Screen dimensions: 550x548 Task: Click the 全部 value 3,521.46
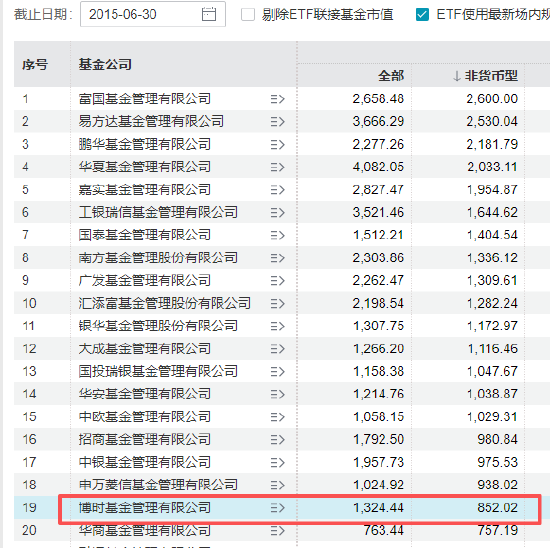(378, 213)
